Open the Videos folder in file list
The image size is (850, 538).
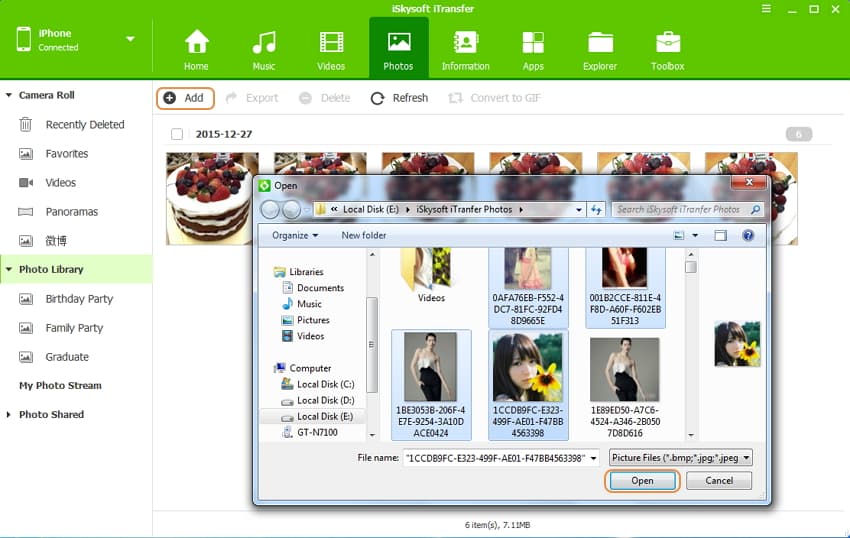point(431,274)
